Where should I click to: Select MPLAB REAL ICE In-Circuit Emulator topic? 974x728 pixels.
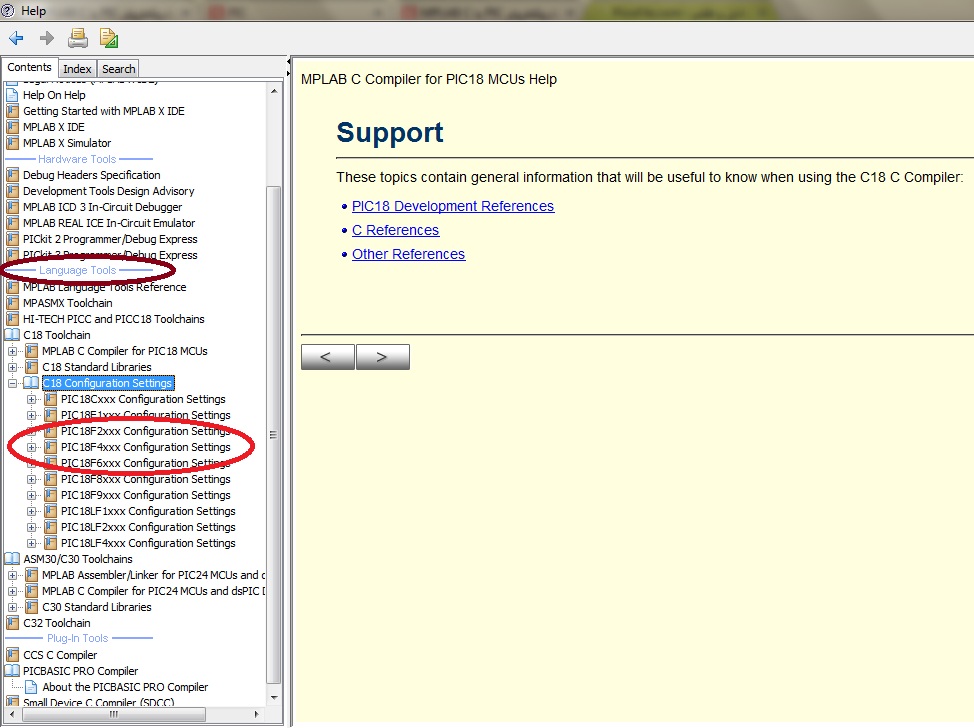(109, 223)
